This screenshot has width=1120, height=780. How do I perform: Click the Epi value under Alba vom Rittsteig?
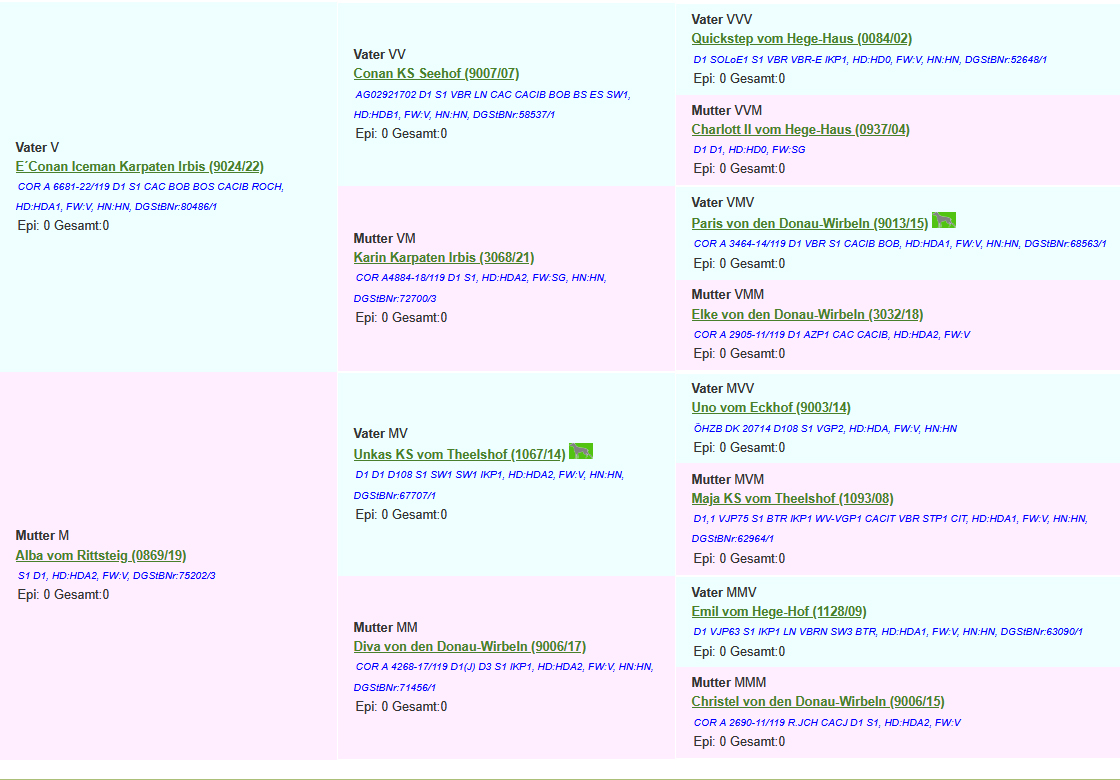(63, 595)
